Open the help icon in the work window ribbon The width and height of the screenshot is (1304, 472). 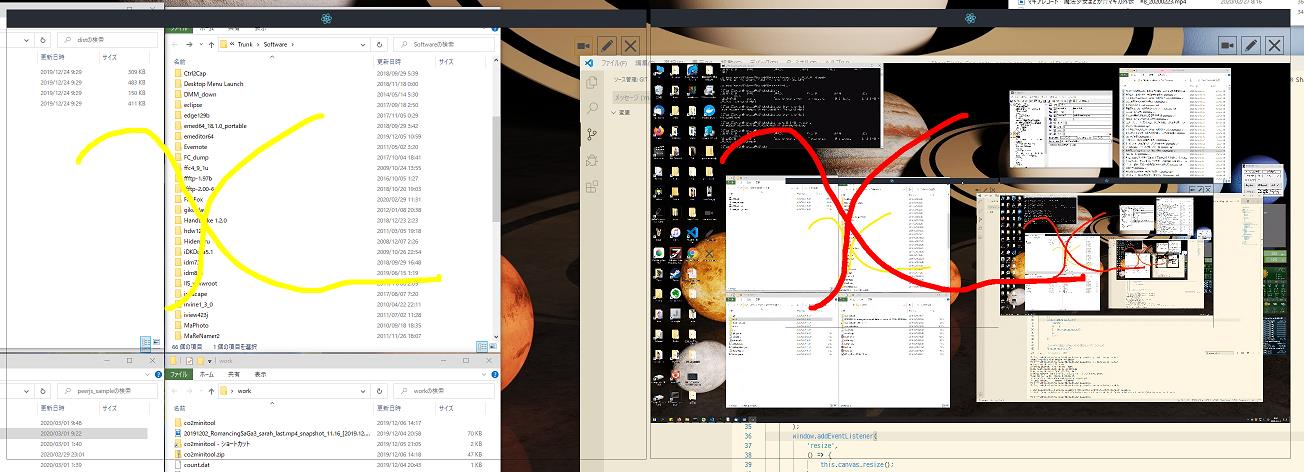tap(494, 374)
